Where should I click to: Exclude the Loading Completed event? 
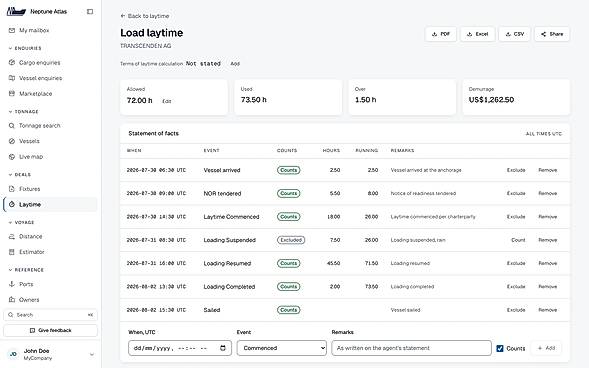pyautogui.click(x=516, y=287)
